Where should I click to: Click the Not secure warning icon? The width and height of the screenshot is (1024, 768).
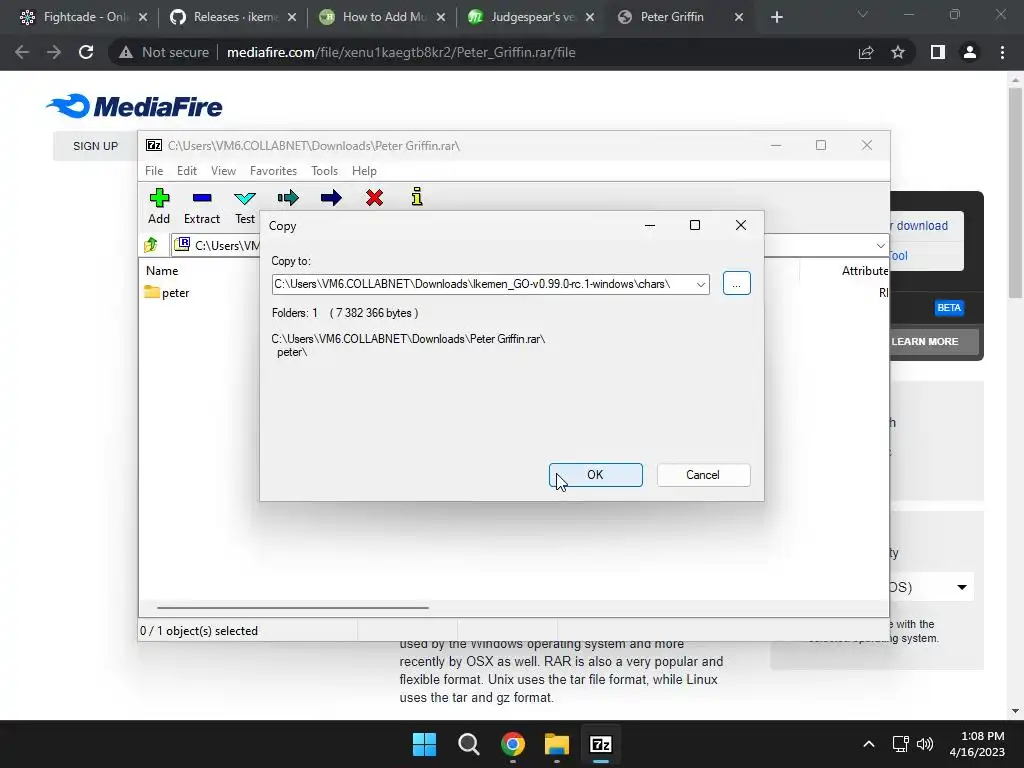point(126,52)
